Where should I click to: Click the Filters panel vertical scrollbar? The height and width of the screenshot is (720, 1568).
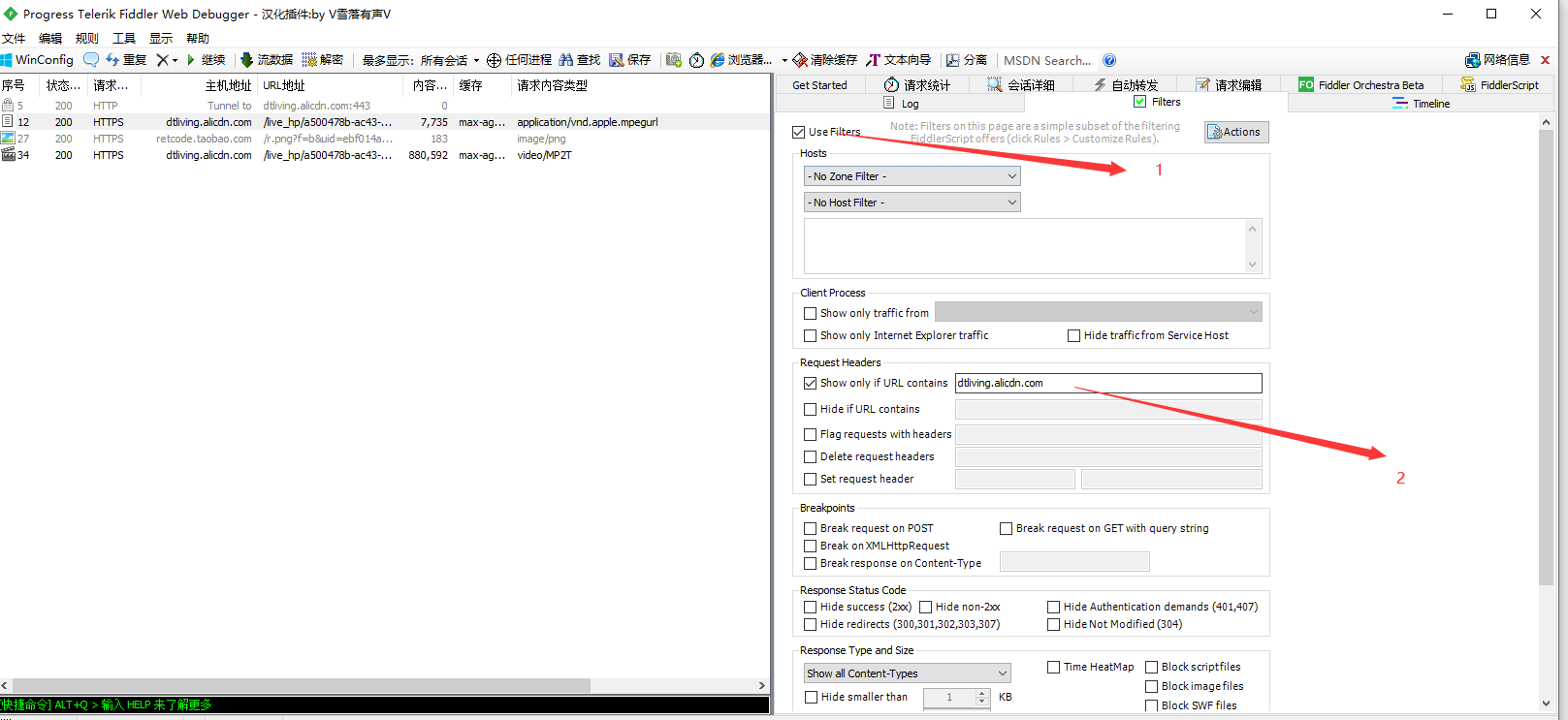coord(1546,357)
